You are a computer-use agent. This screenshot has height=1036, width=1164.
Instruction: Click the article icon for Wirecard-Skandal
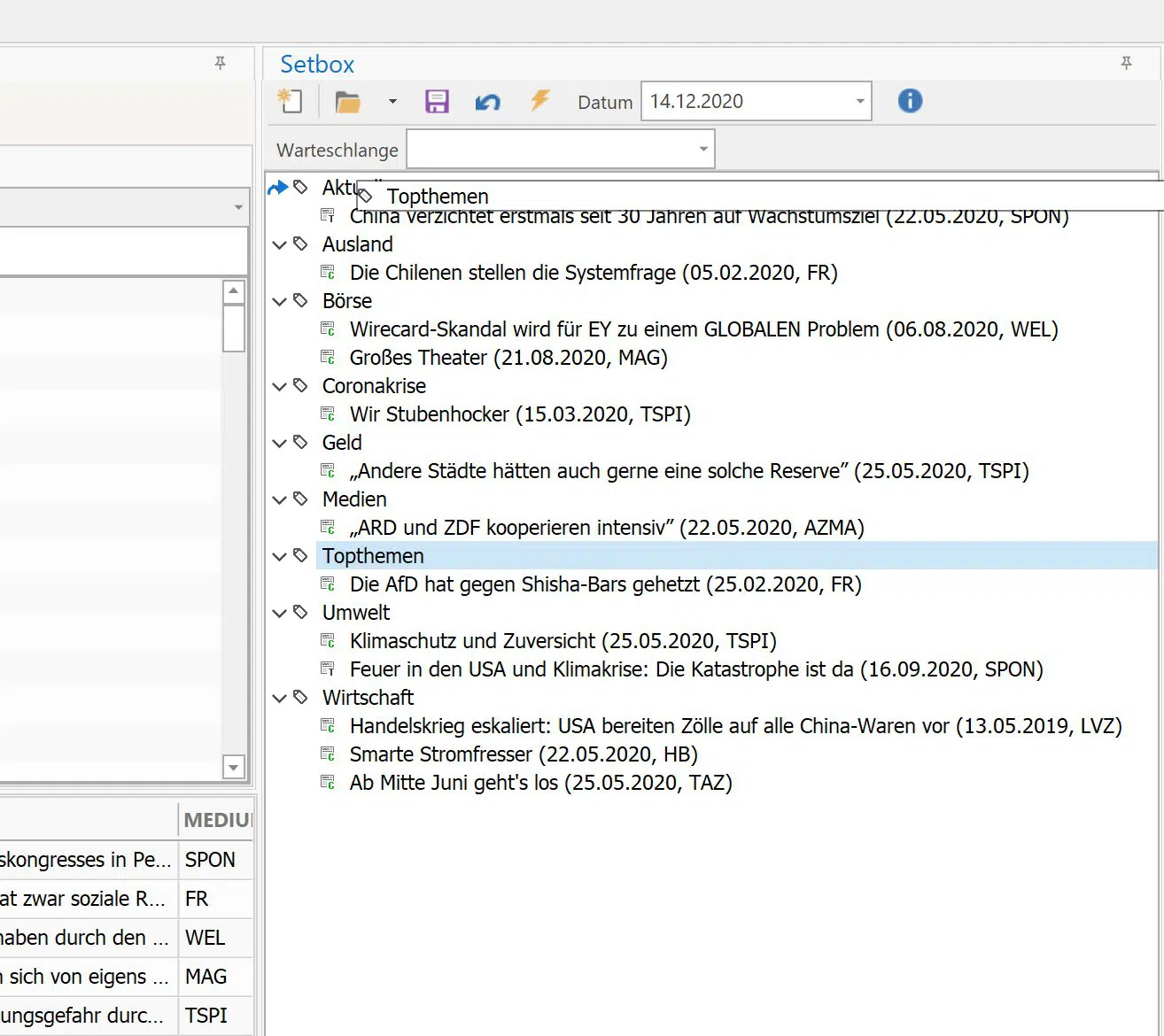pos(328,329)
